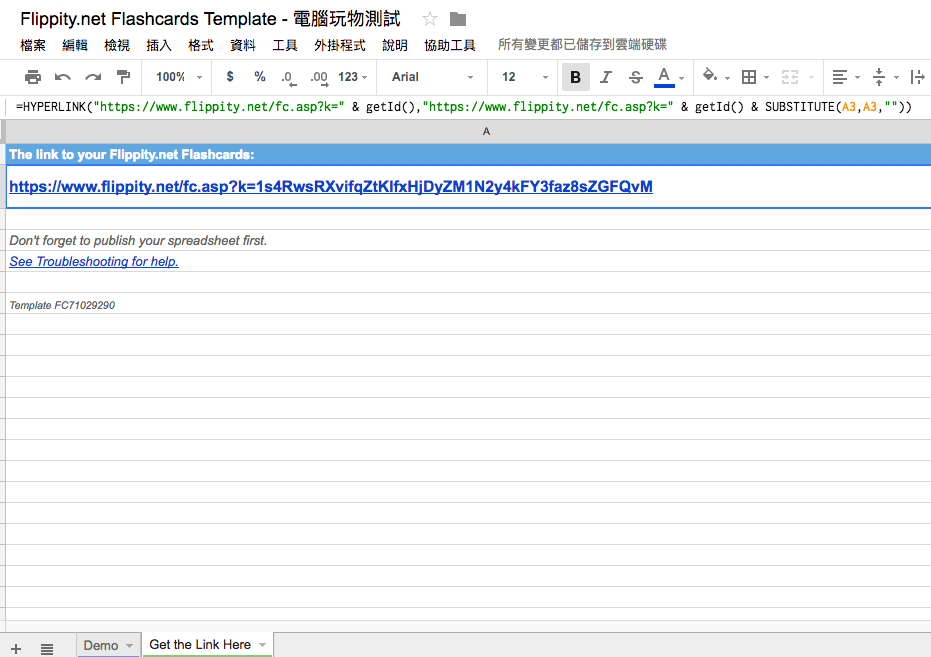The height and width of the screenshot is (657, 931).
Task: Select the Template FC71029290 cell
Action: [x=468, y=303]
